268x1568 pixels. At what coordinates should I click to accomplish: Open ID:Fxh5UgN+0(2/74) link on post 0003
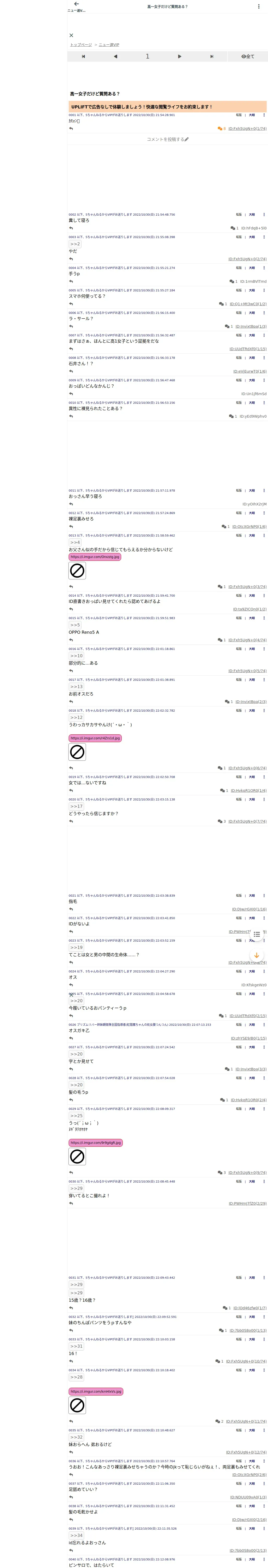point(247,259)
